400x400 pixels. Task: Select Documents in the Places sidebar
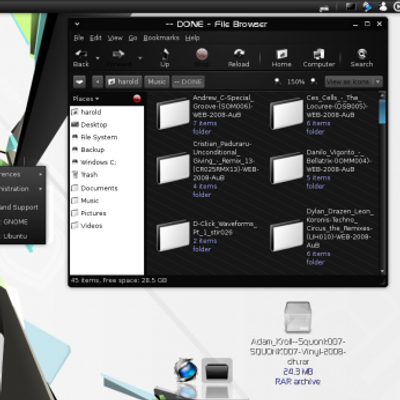coord(107,188)
